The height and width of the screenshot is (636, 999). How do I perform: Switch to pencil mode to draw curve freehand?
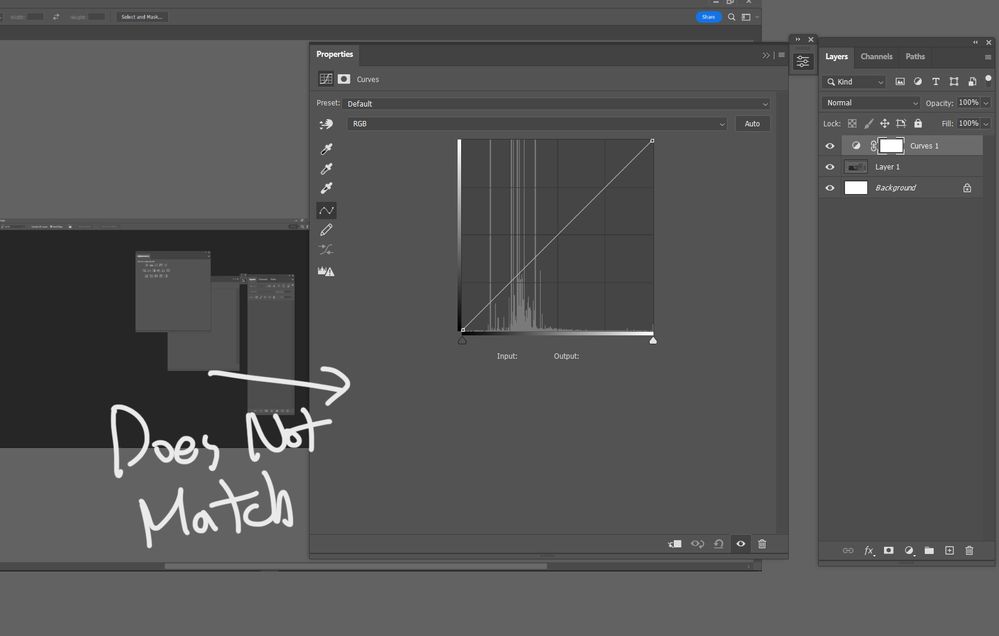[x=325, y=229]
